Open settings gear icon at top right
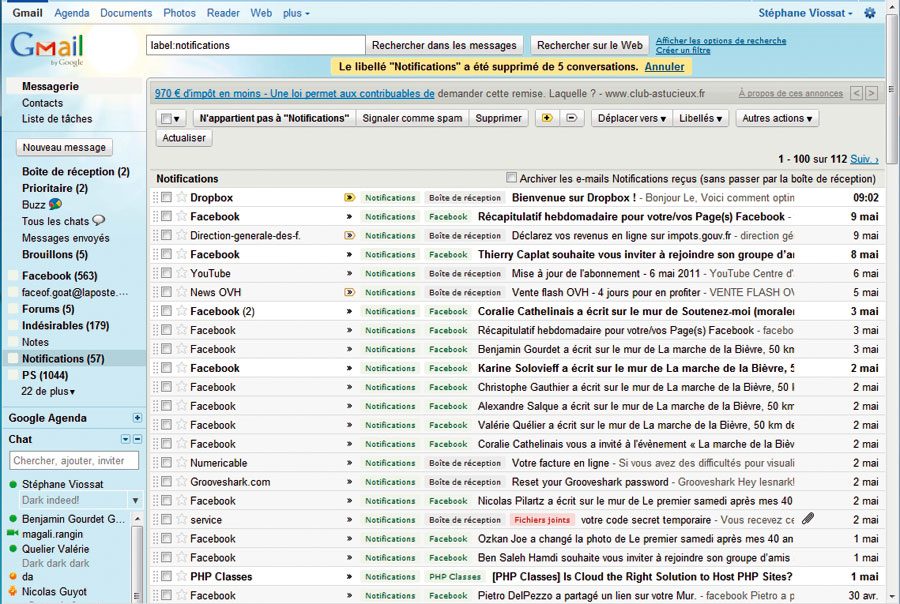The image size is (900, 604). (x=869, y=13)
